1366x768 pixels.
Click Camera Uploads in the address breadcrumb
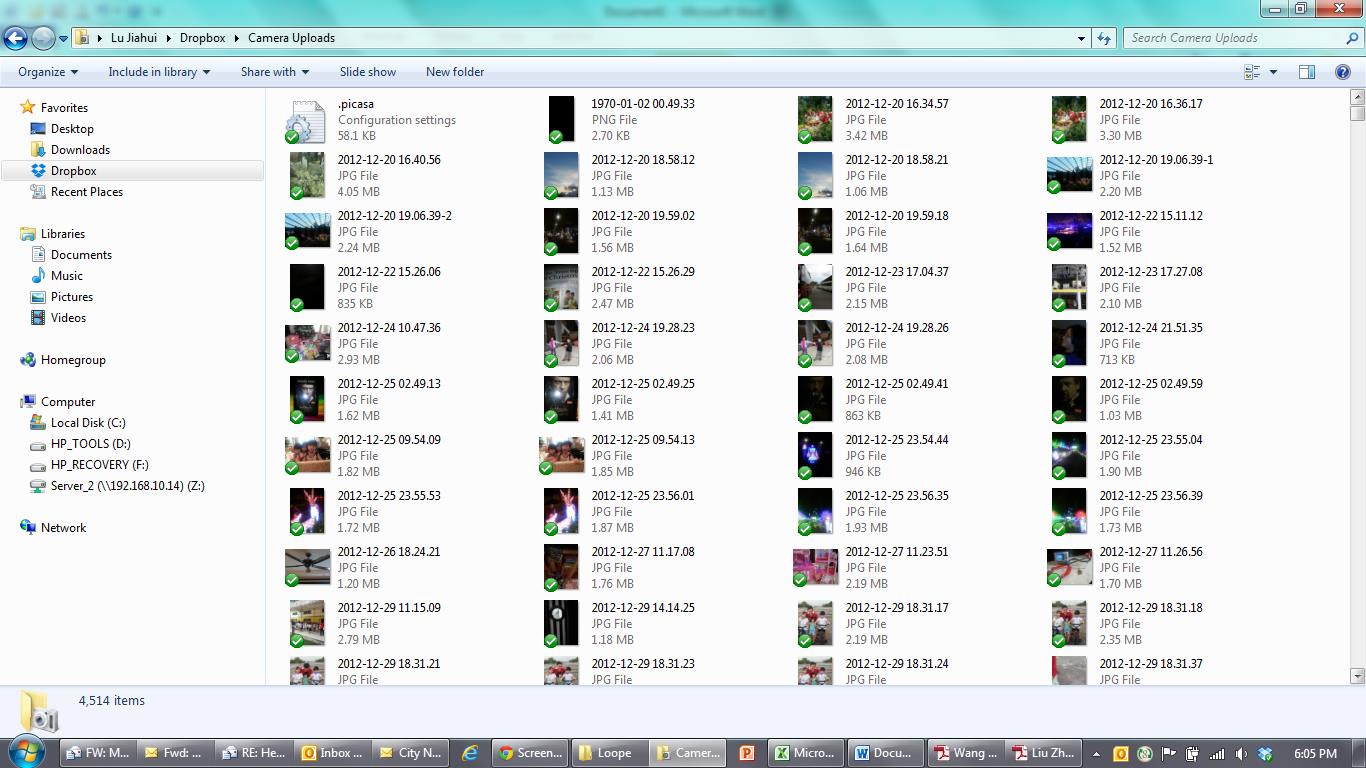click(291, 38)
